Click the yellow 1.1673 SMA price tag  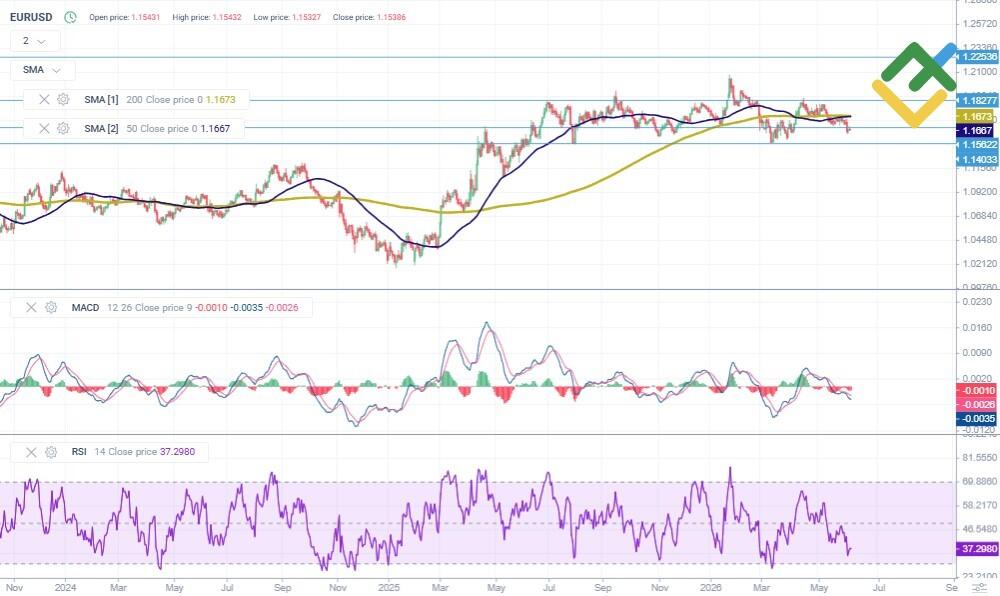tap(976, 117)
